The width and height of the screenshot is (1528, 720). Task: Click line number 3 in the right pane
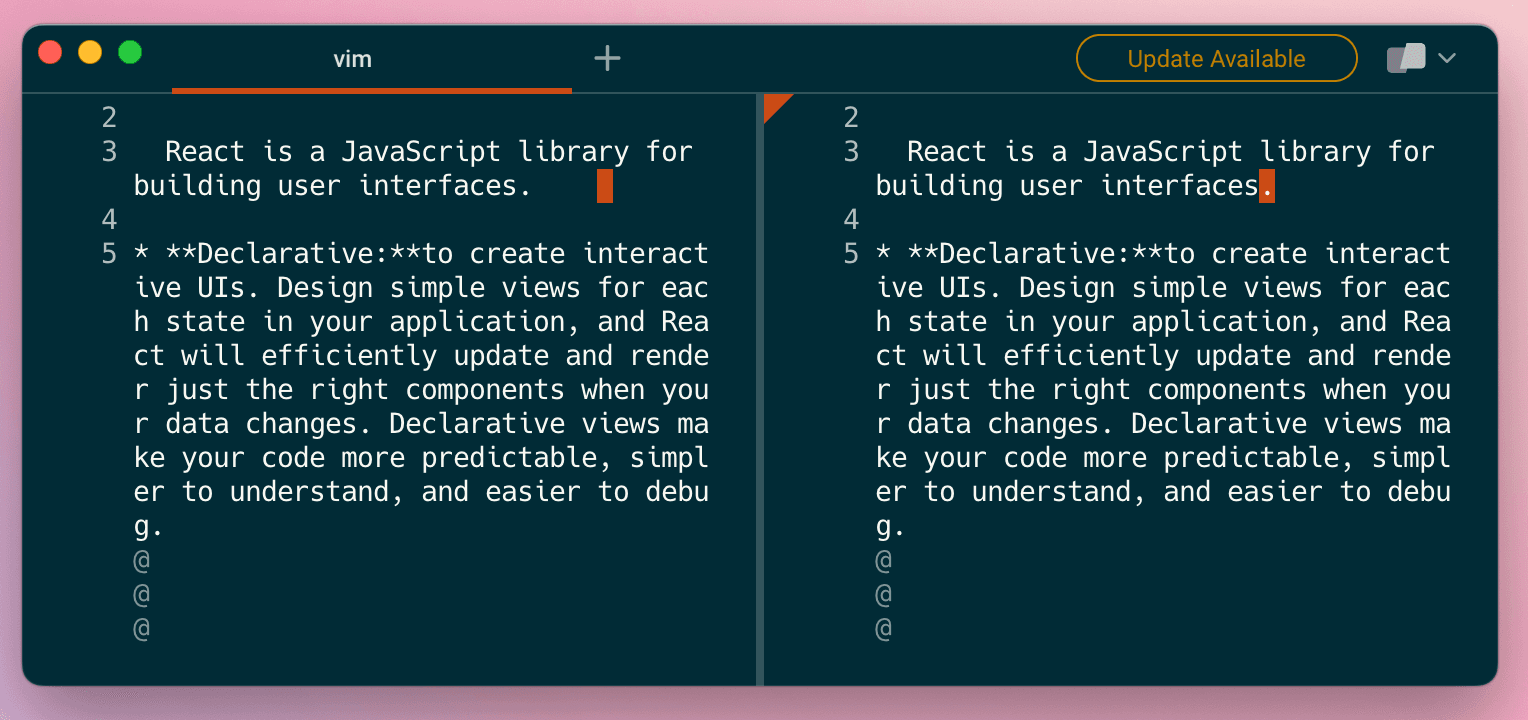coord(851,152)
